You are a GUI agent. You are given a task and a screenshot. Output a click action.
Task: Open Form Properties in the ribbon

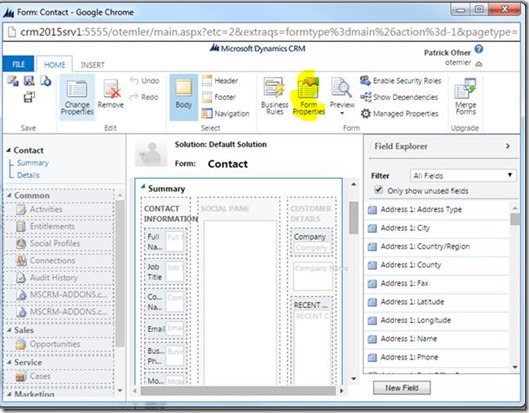(308, 97)
